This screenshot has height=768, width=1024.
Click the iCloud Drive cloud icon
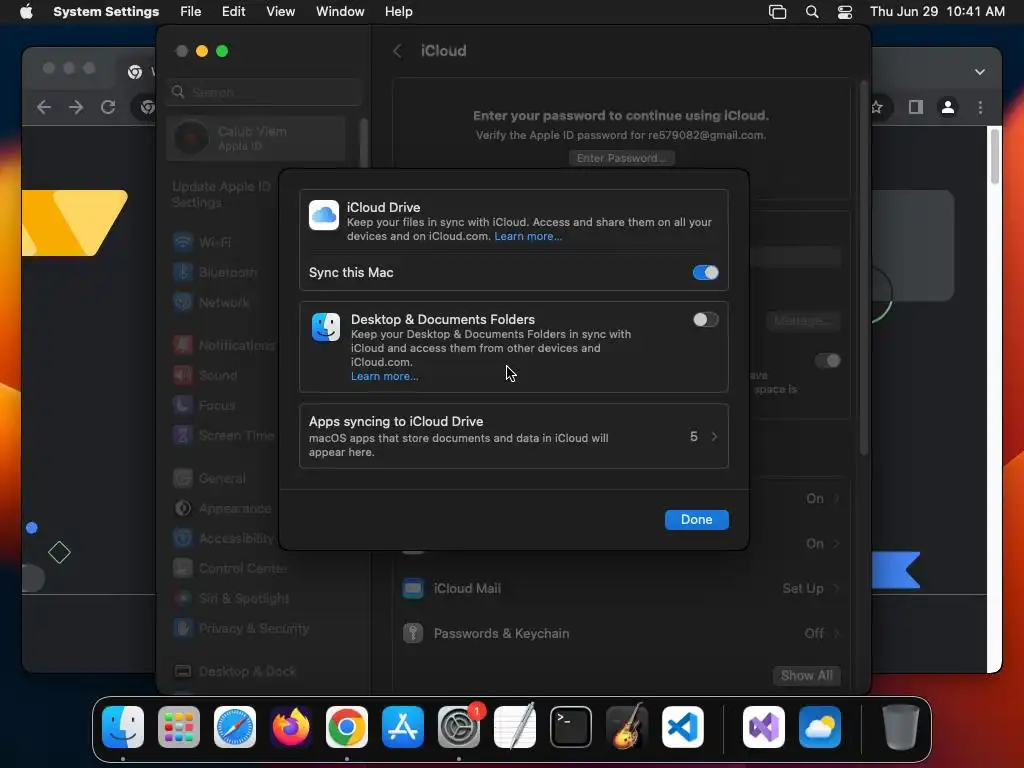coord(324,216)
